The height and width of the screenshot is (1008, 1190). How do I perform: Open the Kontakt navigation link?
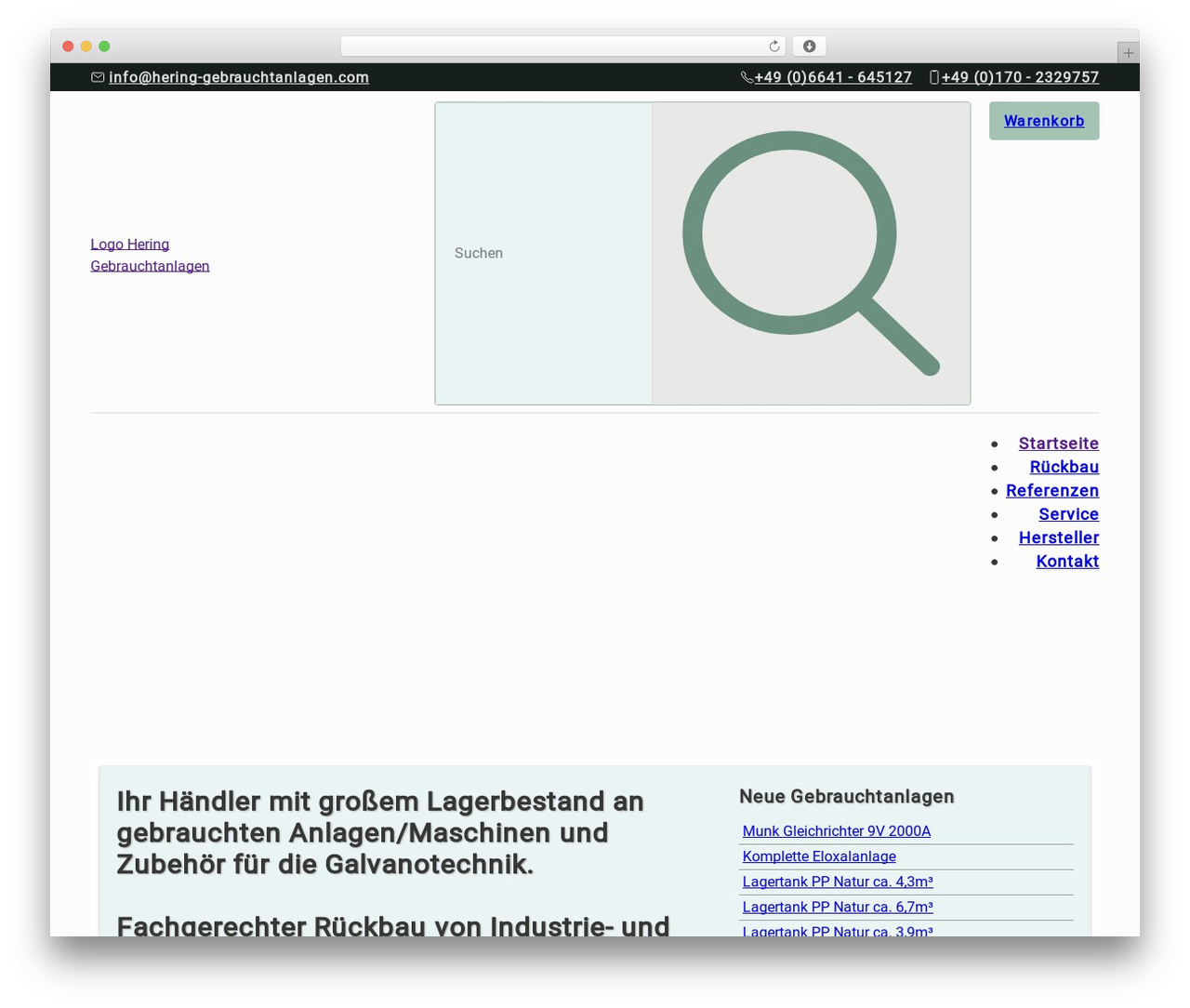pyautogui.click(x=1067, y=561)
